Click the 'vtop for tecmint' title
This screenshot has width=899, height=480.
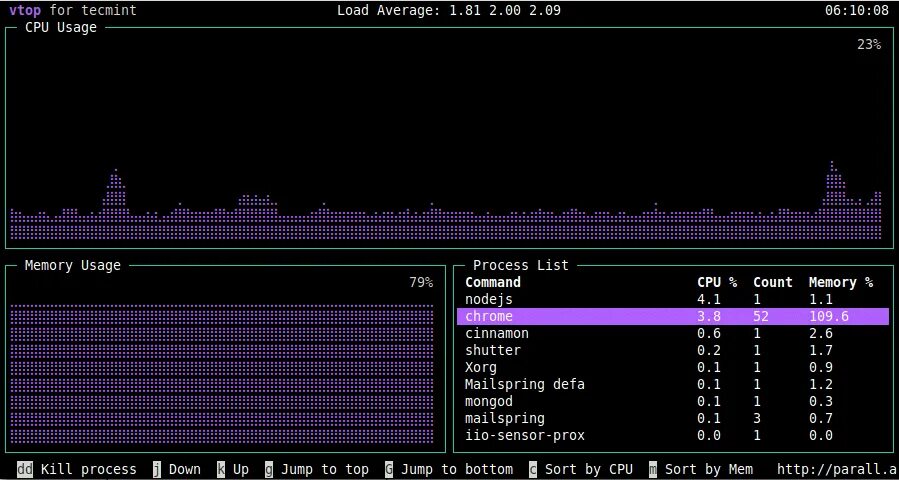click(x=73, y=10)
